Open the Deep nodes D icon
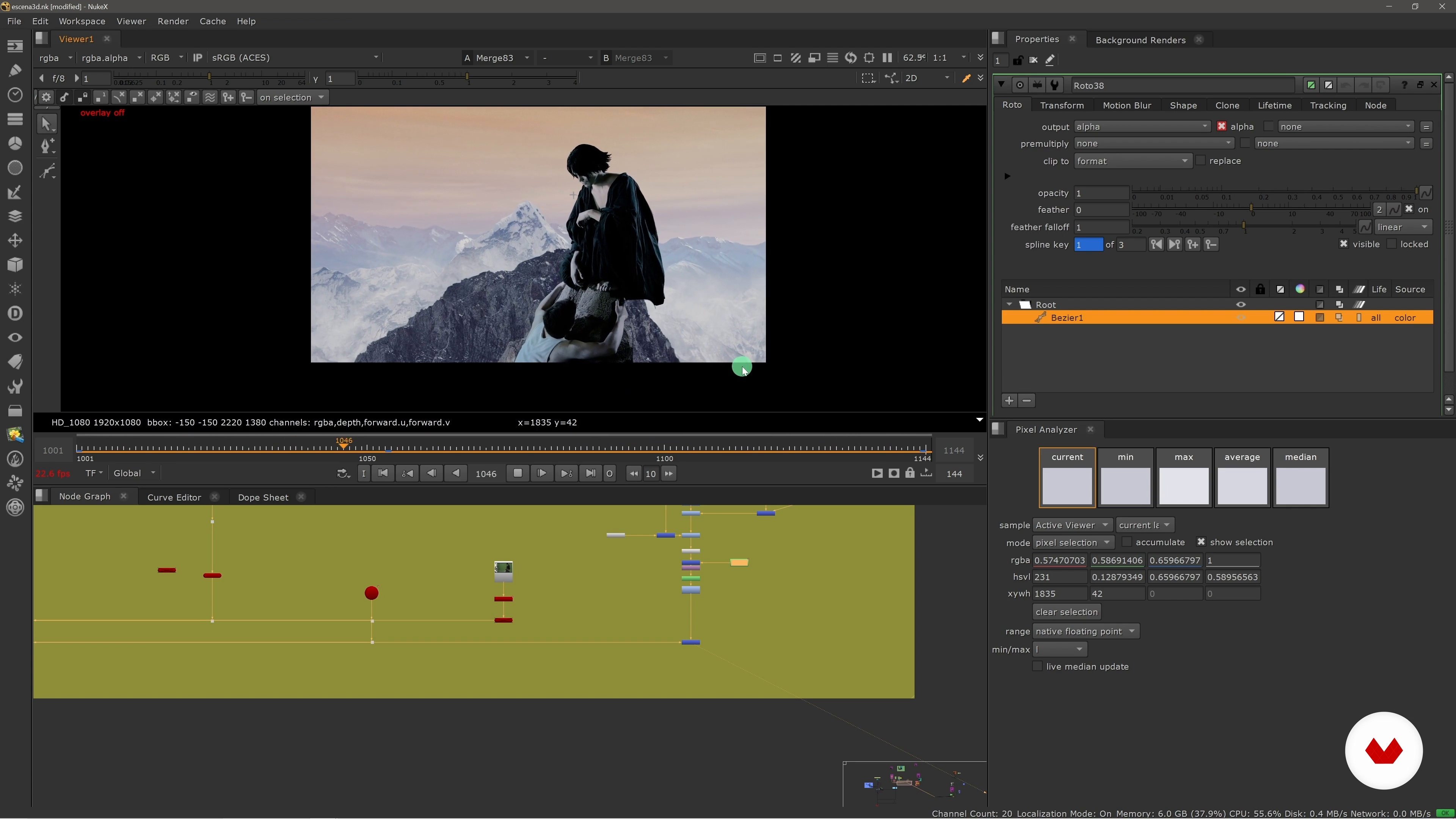This screenshot has height=819, width=1456. tap(15, 313)
